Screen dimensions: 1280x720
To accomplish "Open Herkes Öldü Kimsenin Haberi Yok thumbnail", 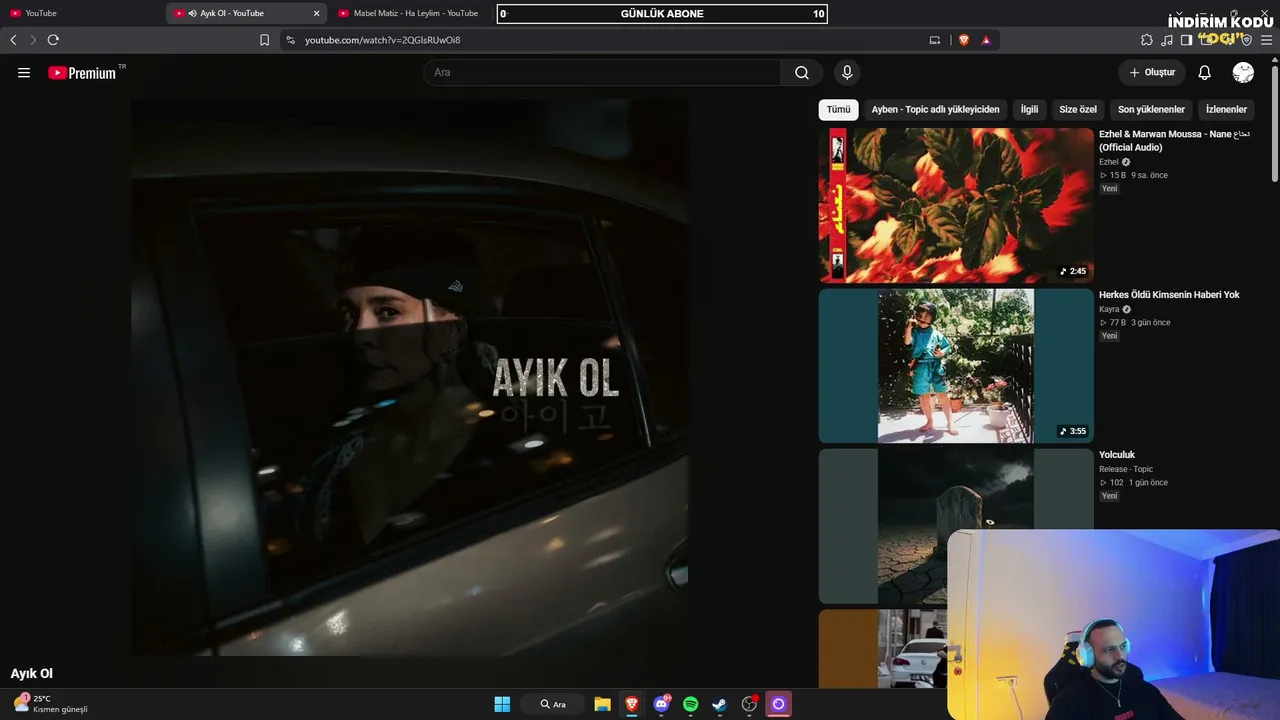I will (x=956, y=366).
